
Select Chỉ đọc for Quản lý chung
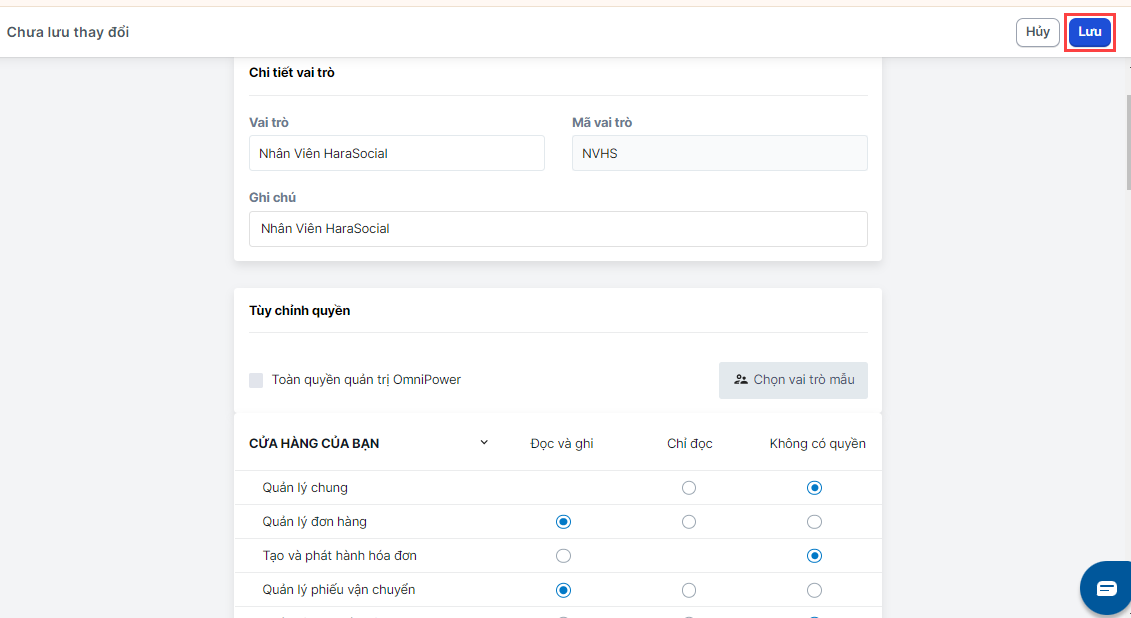tap(689, 488)
